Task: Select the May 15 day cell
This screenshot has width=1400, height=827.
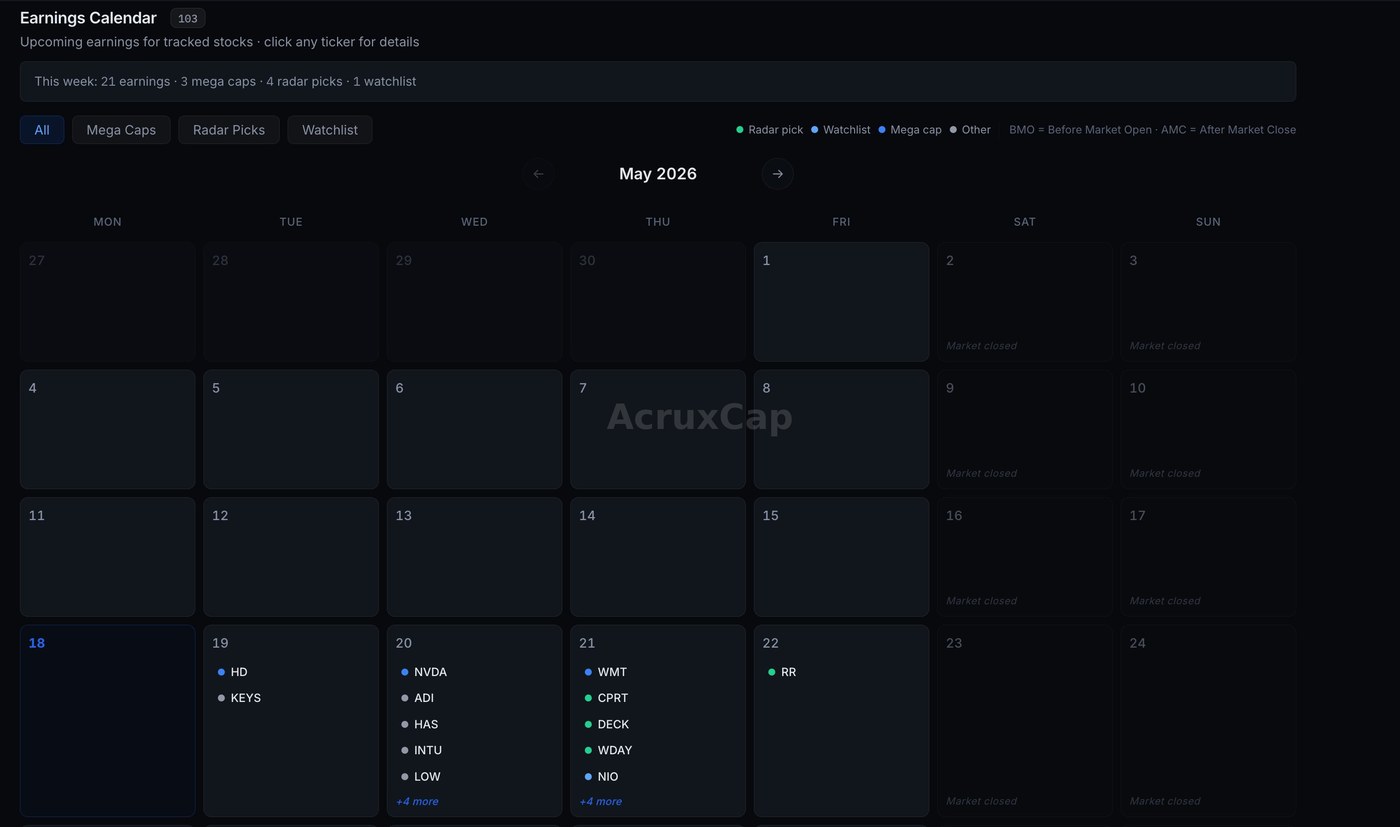Action: pos(841,557)
